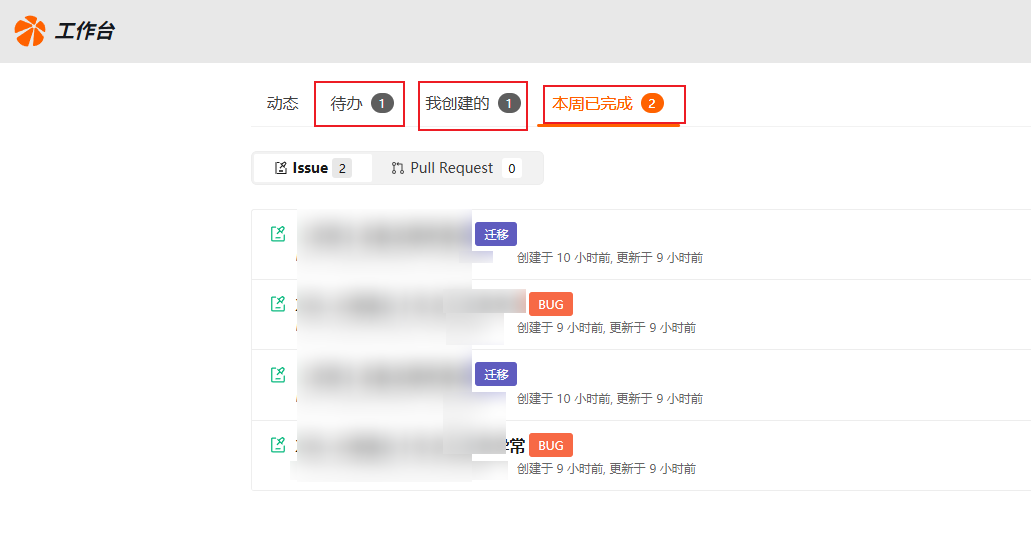The image size is (1031, 554).
Task: Click the BUG label on the last issue
Action: [550, 445]
